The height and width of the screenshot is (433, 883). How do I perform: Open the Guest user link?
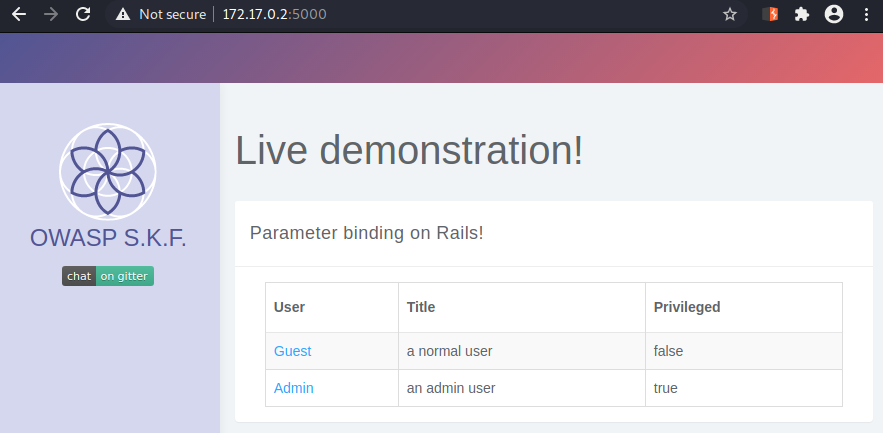[x=292, y=351]
